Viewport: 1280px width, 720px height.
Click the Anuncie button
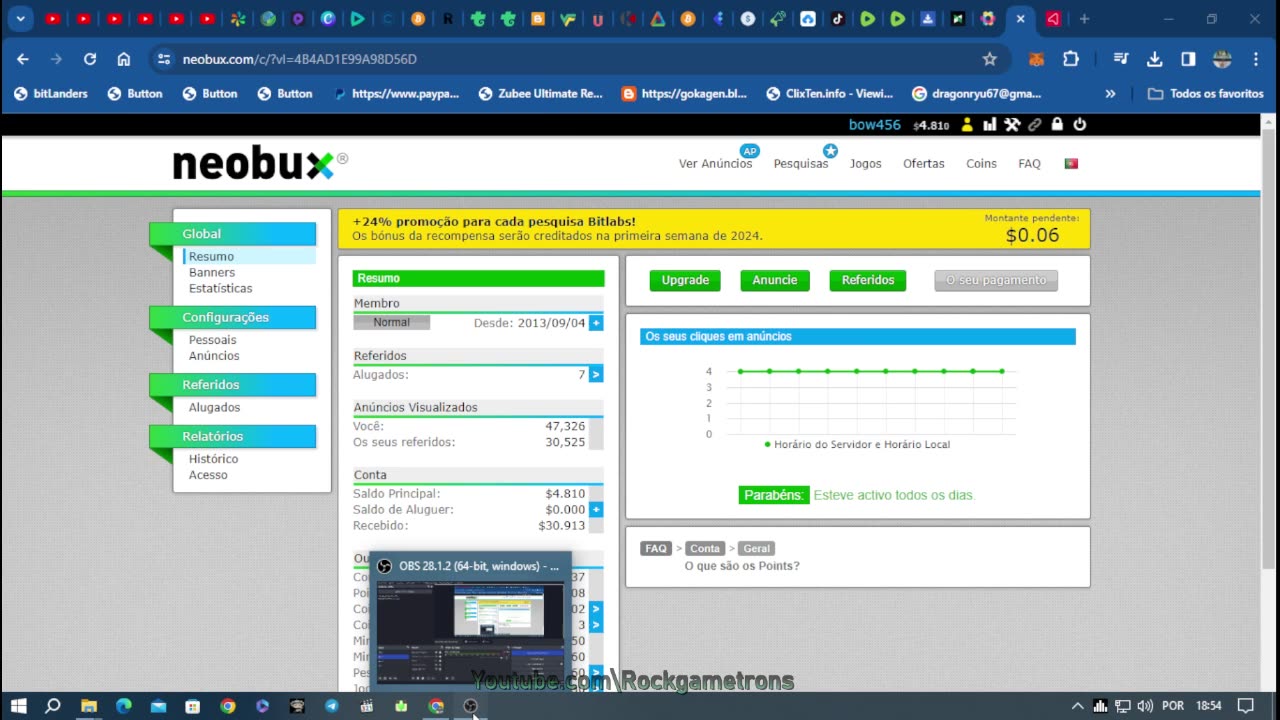tap(775, 280)
